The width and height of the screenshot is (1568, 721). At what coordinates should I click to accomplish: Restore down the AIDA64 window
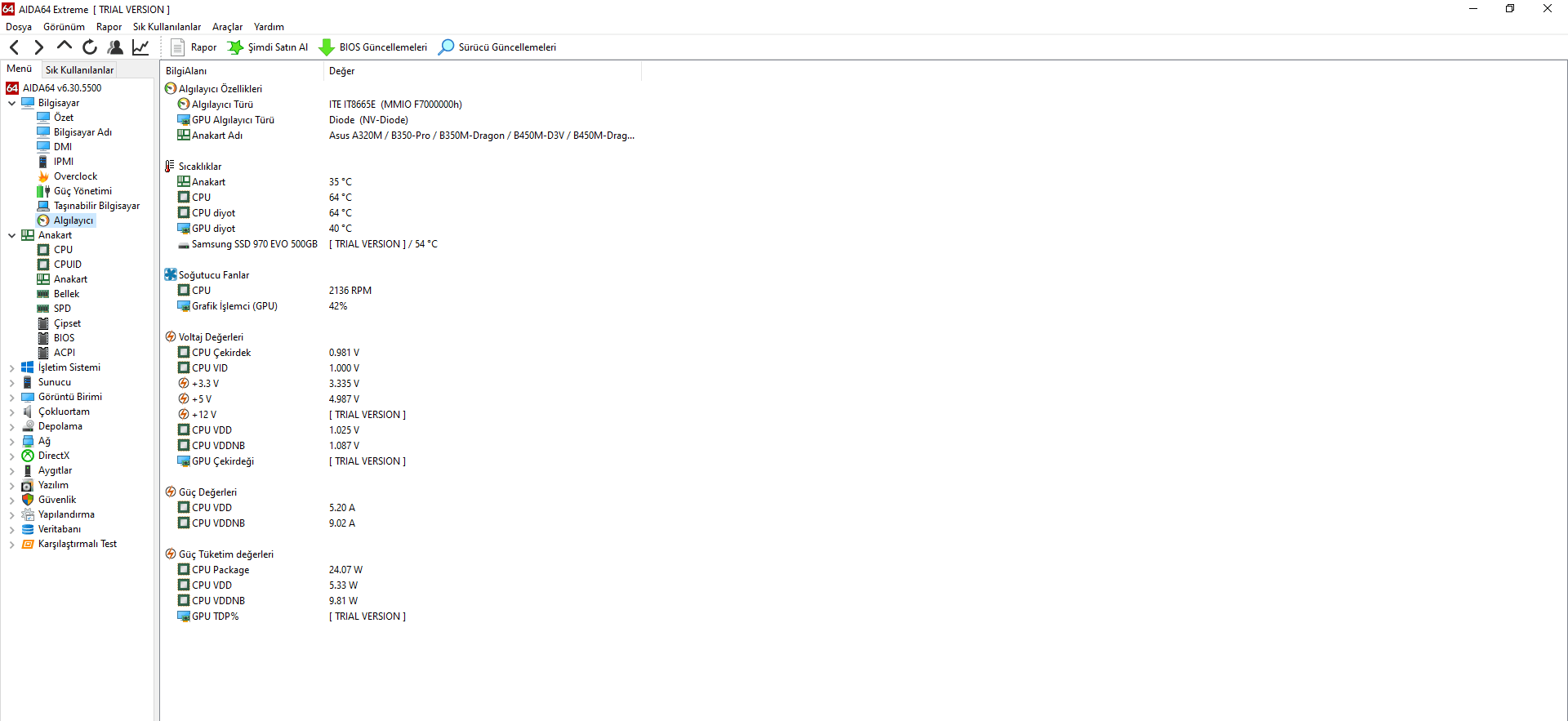tap(1510, 9)
